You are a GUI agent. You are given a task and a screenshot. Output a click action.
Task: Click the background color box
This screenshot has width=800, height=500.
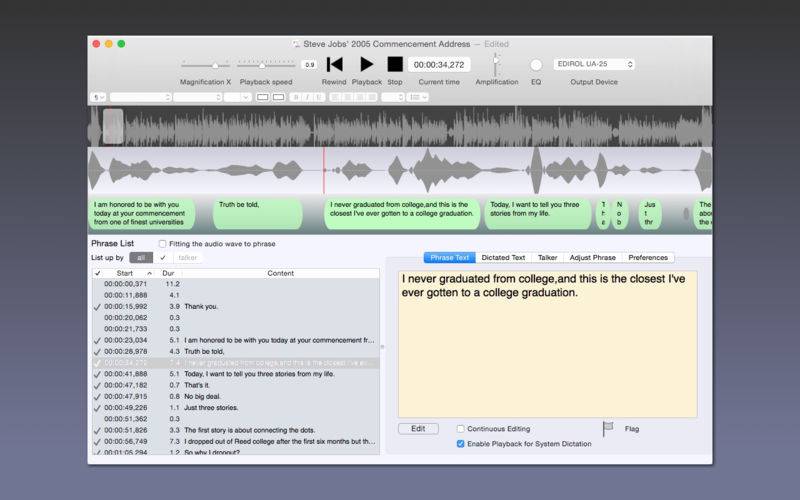click(279, 97)
